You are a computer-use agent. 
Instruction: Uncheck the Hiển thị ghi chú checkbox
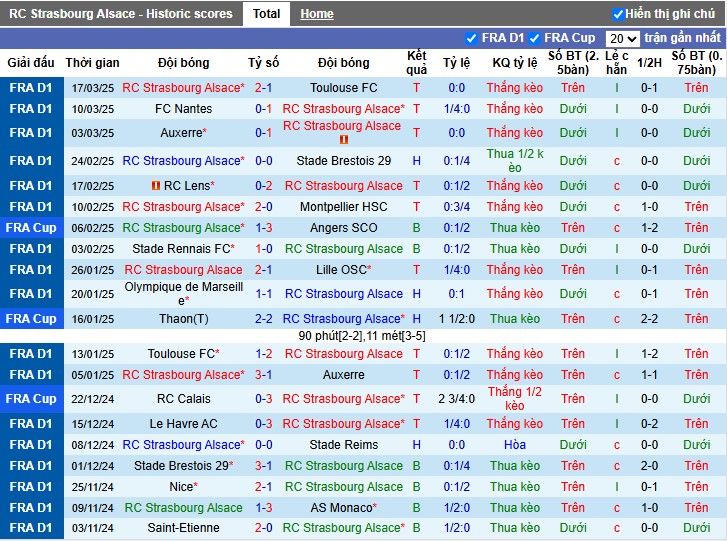pos(617,14)
